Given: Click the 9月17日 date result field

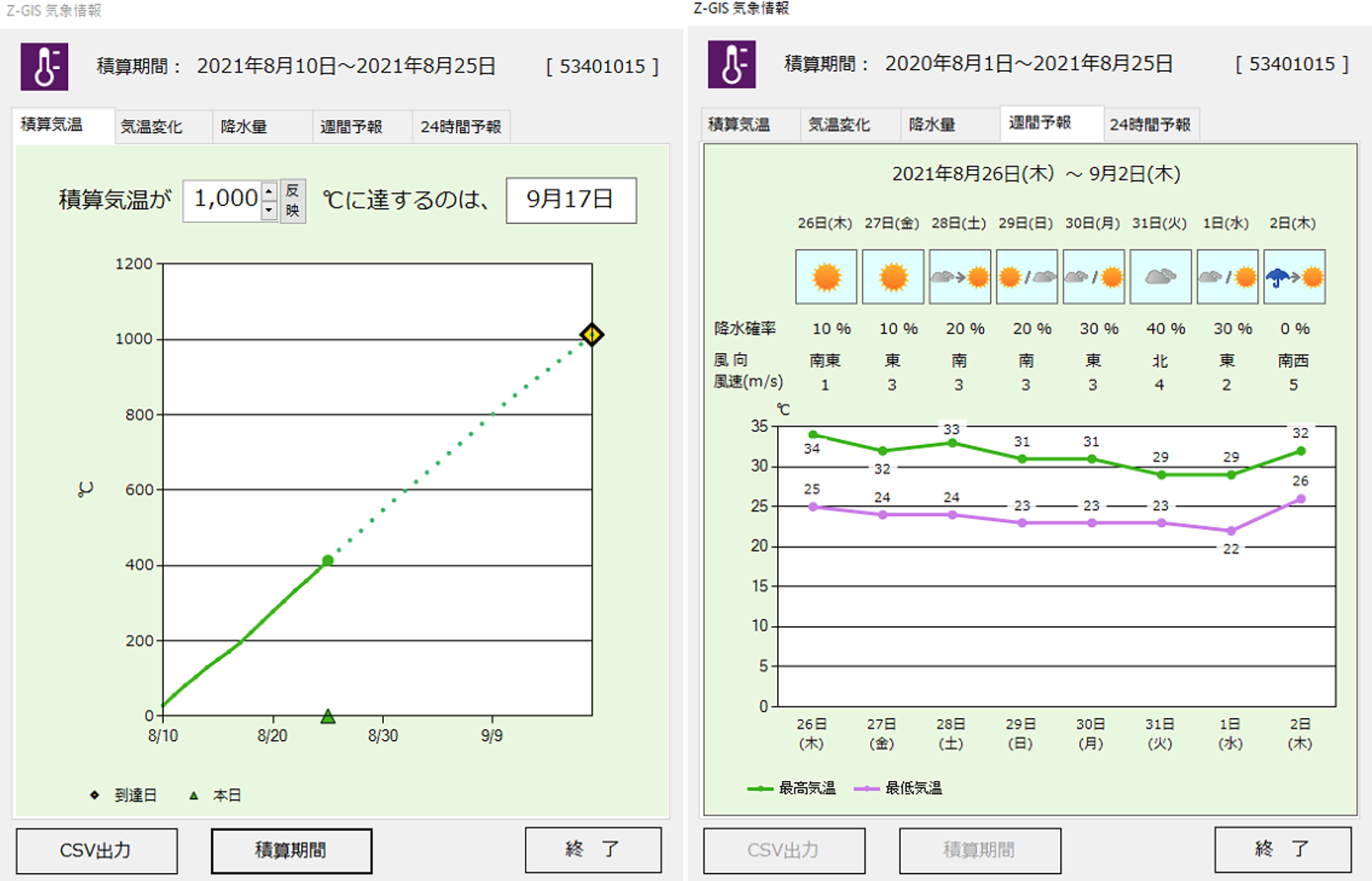Looking at the screenshot, I should (x=570, y=200).
